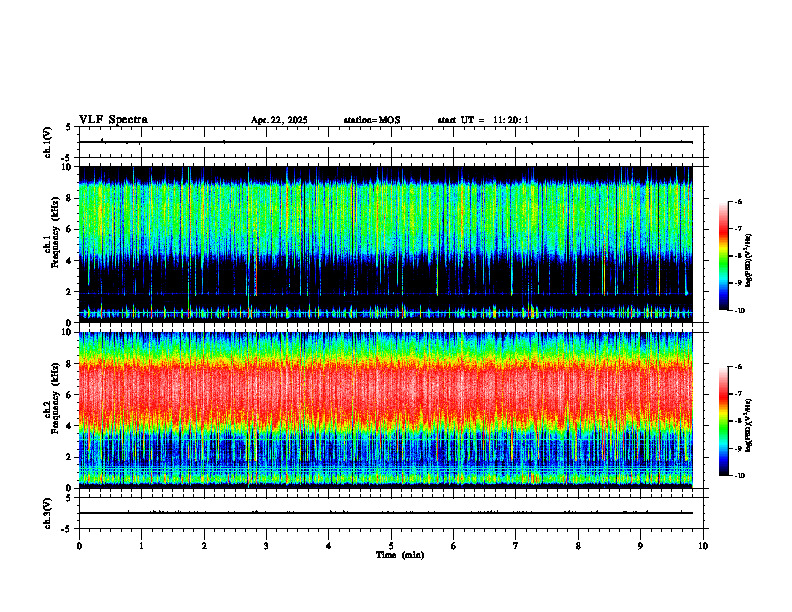Click the ch.3 voltage waveform trace
Screen dimensions: 792x612
point(385,513)
